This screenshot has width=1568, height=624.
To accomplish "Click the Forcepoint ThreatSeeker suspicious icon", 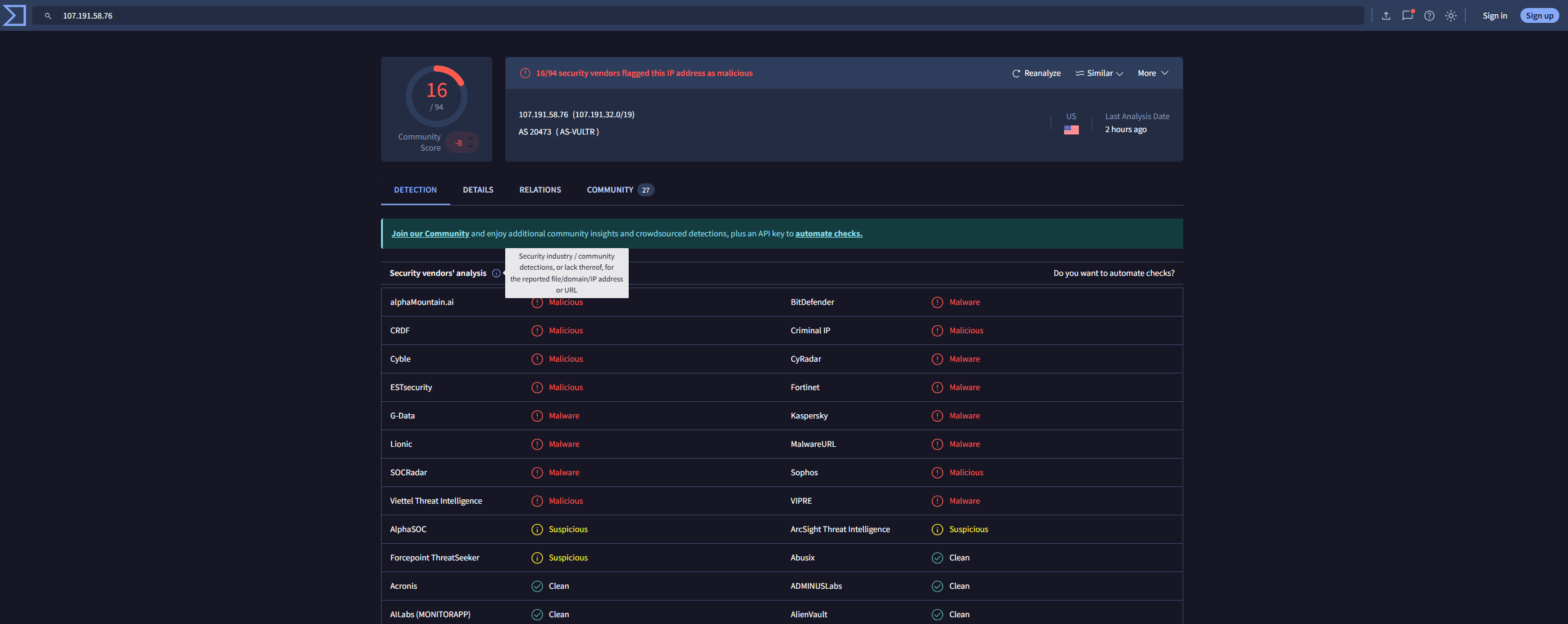I will coord(537,558).
